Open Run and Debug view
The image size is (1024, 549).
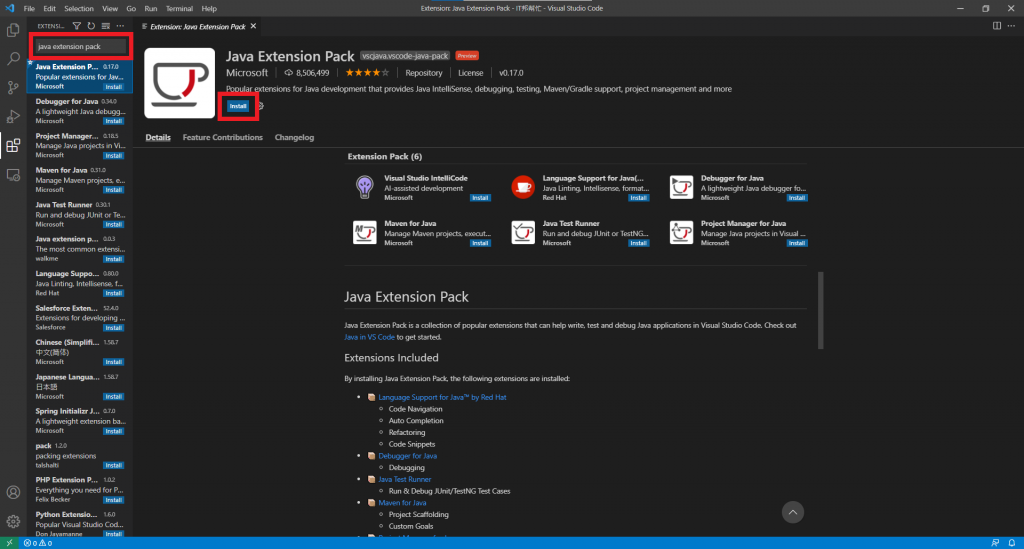(x=13, y=116)
